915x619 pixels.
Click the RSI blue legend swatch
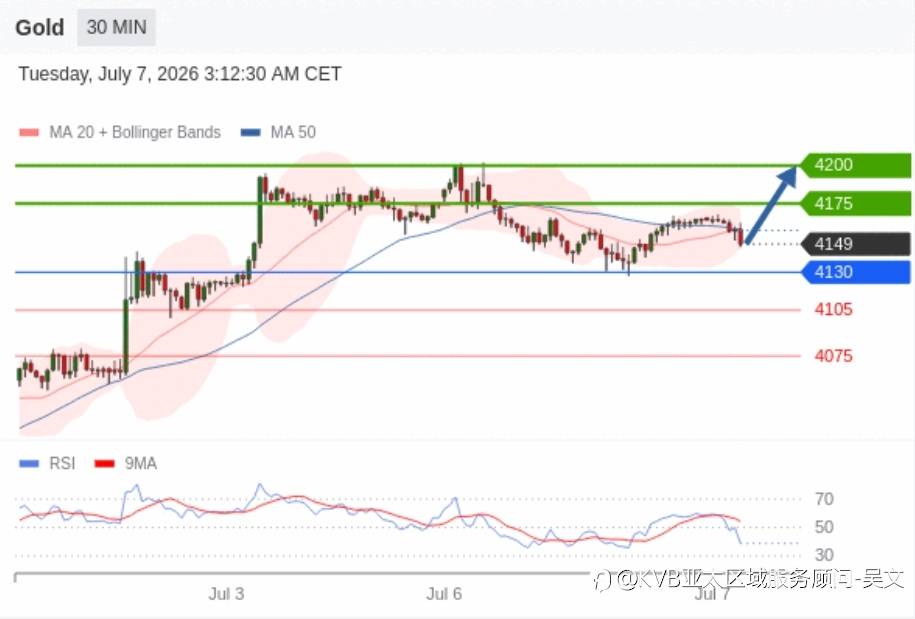[29, 464]
